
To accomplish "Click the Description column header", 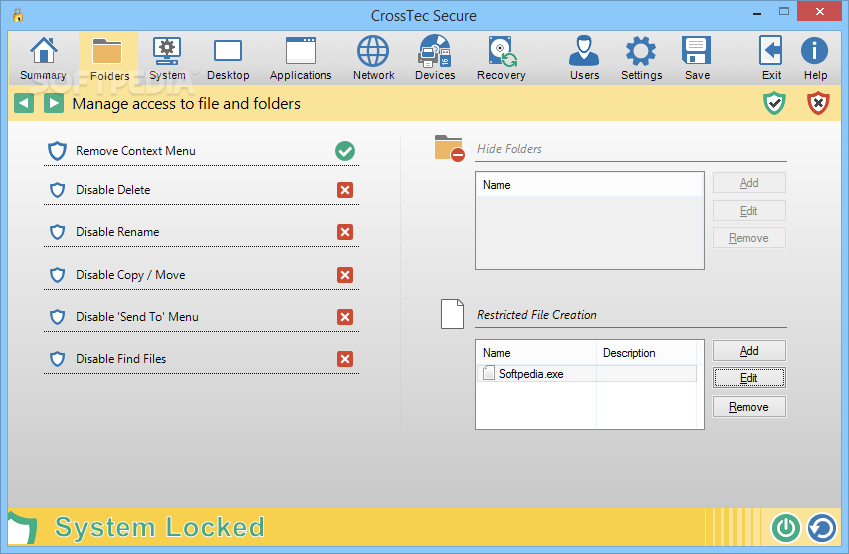I will [646, 353].
